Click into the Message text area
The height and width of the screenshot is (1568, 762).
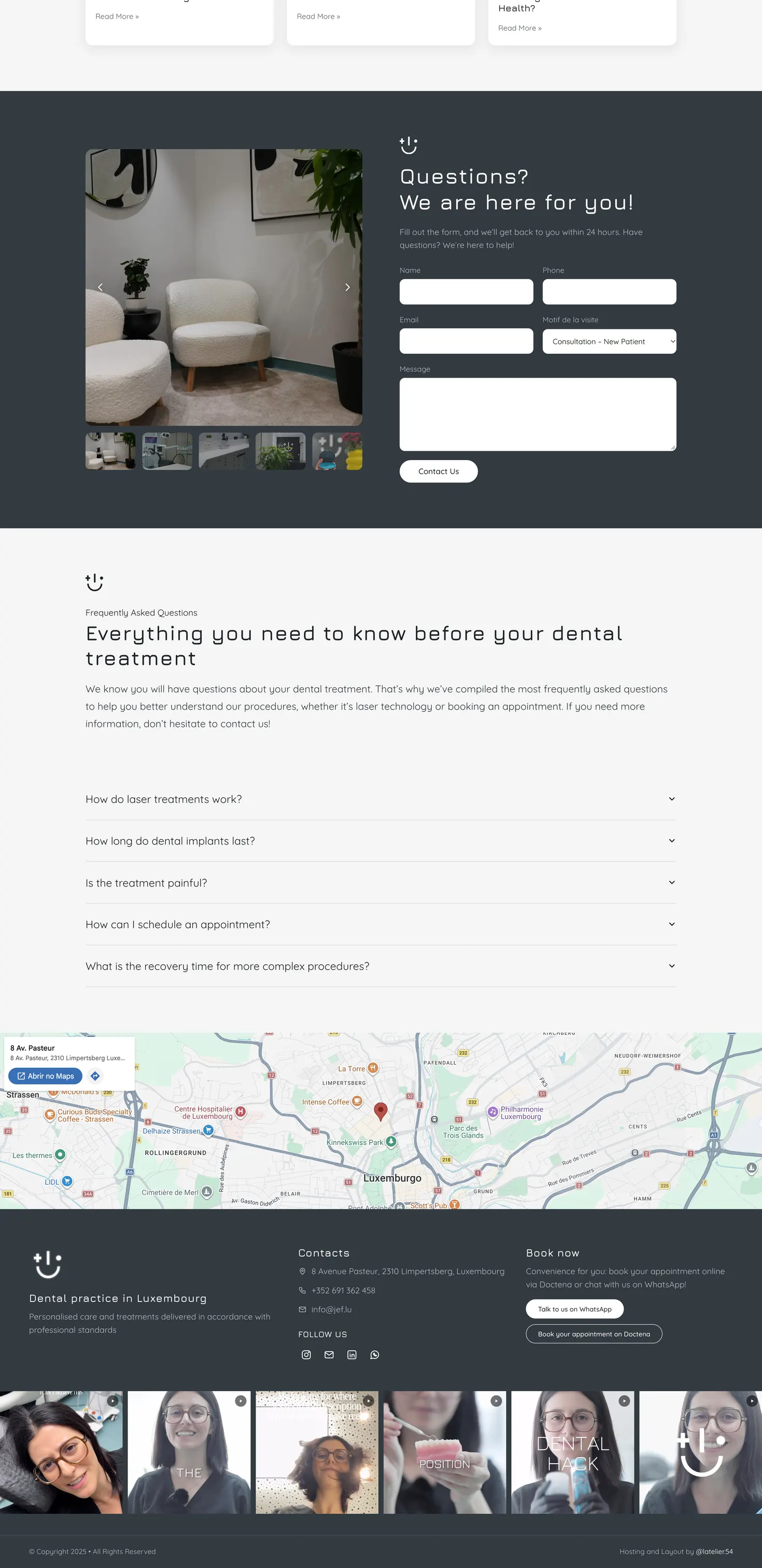coord(538,414)
